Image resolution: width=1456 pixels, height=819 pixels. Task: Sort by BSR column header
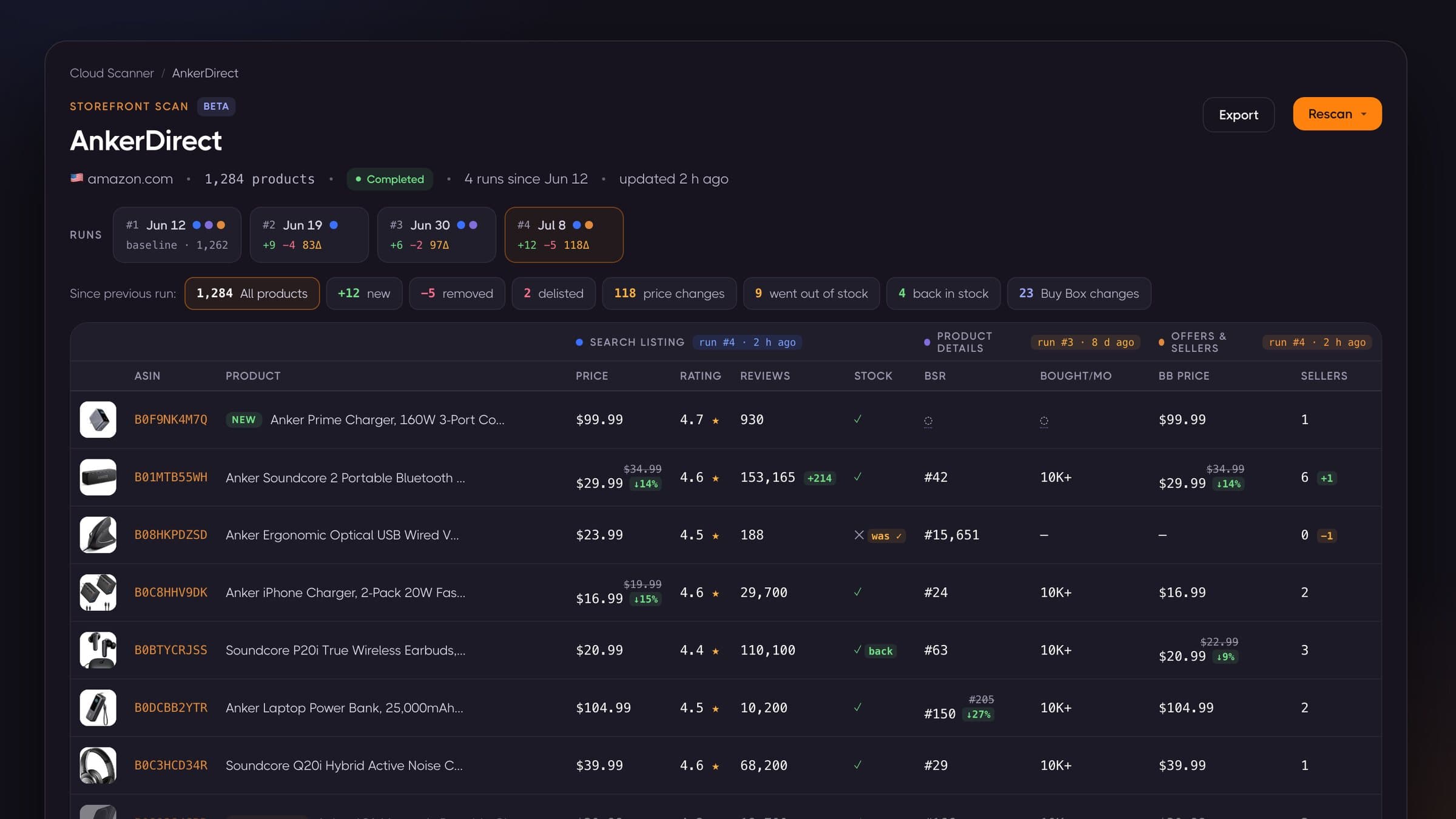click(x=935, y=376)
